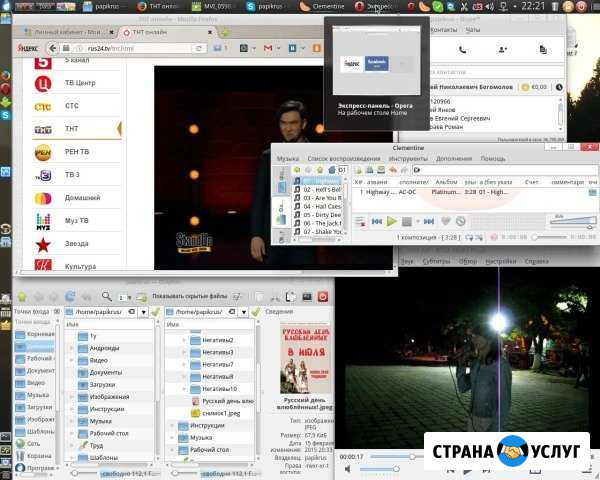Open Clementine Музыка menu

pos(288,158)
